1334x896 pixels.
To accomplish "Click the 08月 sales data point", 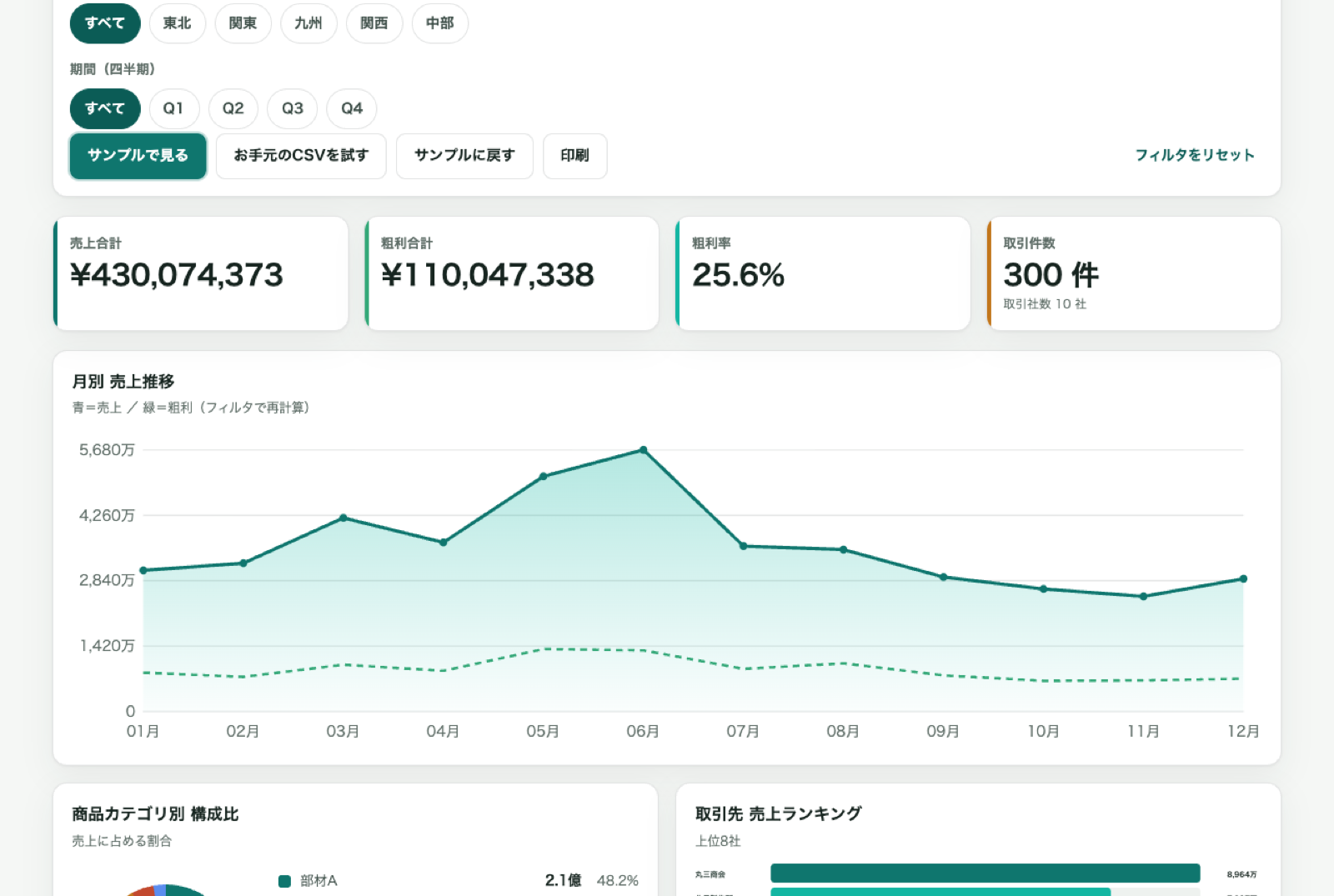I will (x=844, y=550).
